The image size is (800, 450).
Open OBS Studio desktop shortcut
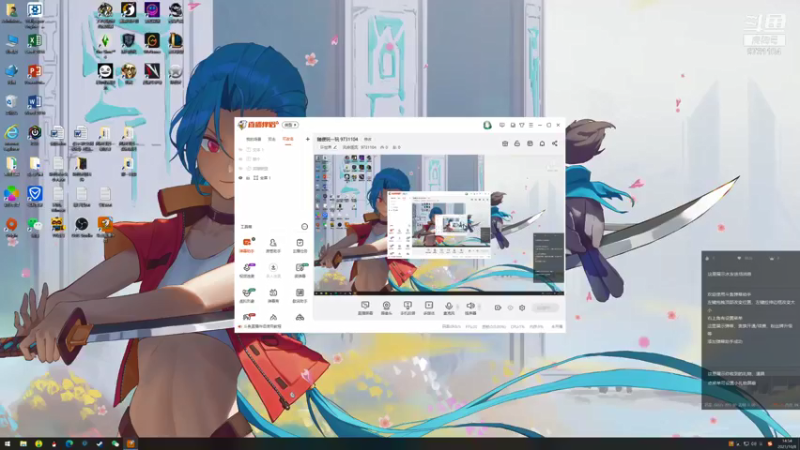[81, 227]
